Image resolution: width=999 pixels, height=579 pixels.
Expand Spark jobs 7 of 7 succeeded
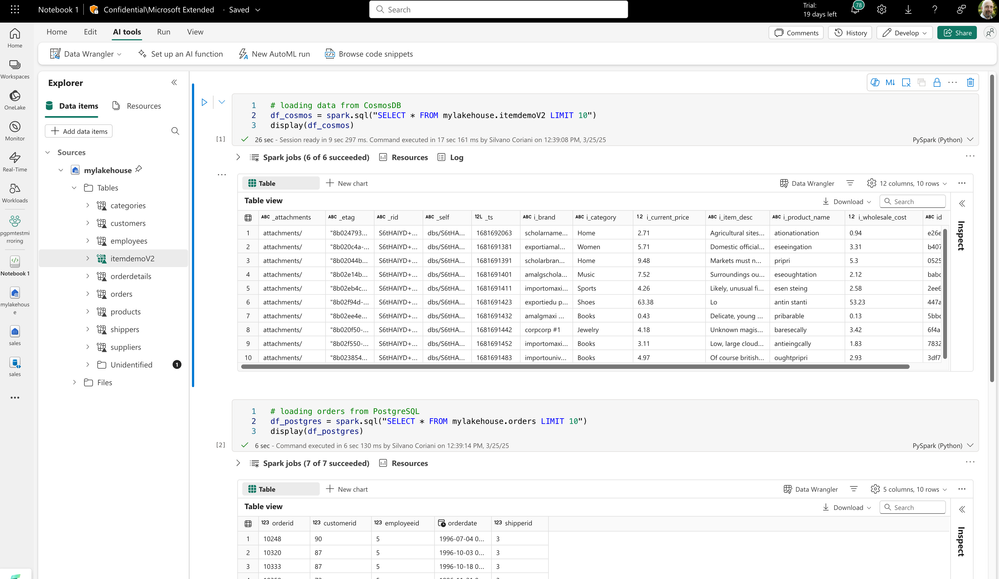point(238,463)
